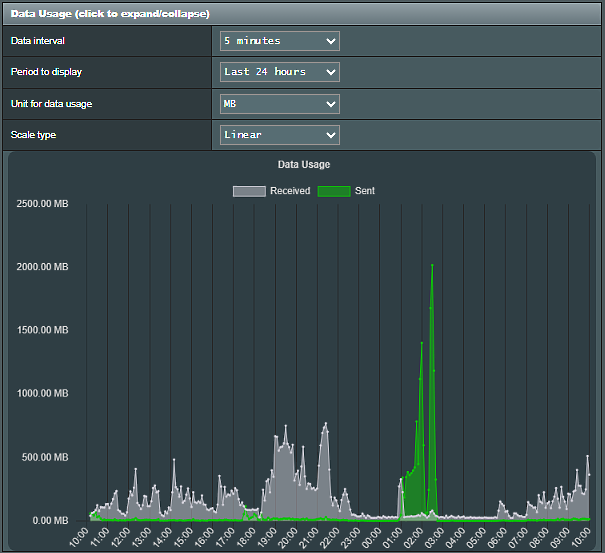The height and width of the screenshot is (553, 605).
Task: Click the Data Usage chart title
Action: [304, 164]
